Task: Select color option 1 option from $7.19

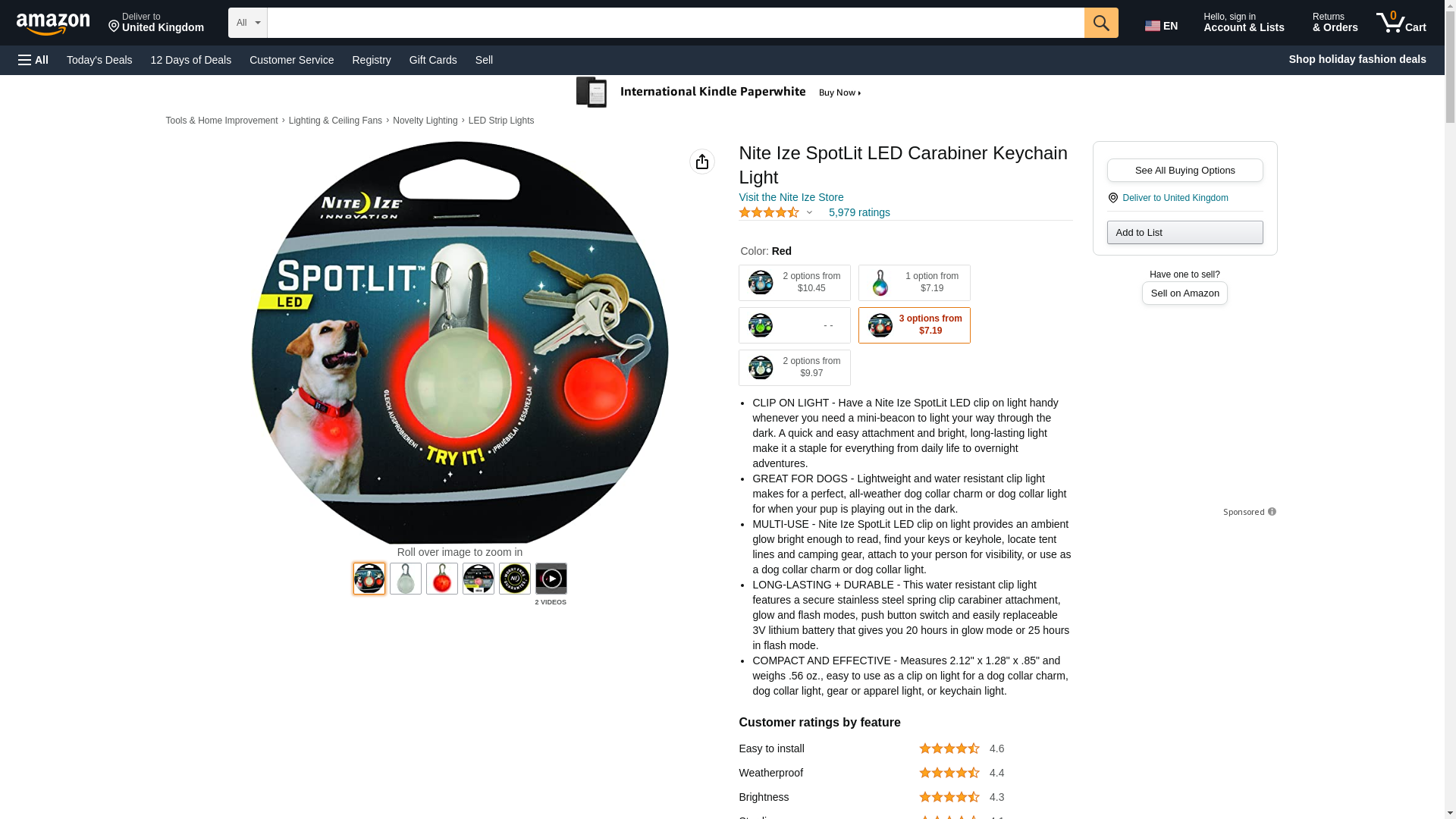Action: pyautogui.click(x=915, y=283)
